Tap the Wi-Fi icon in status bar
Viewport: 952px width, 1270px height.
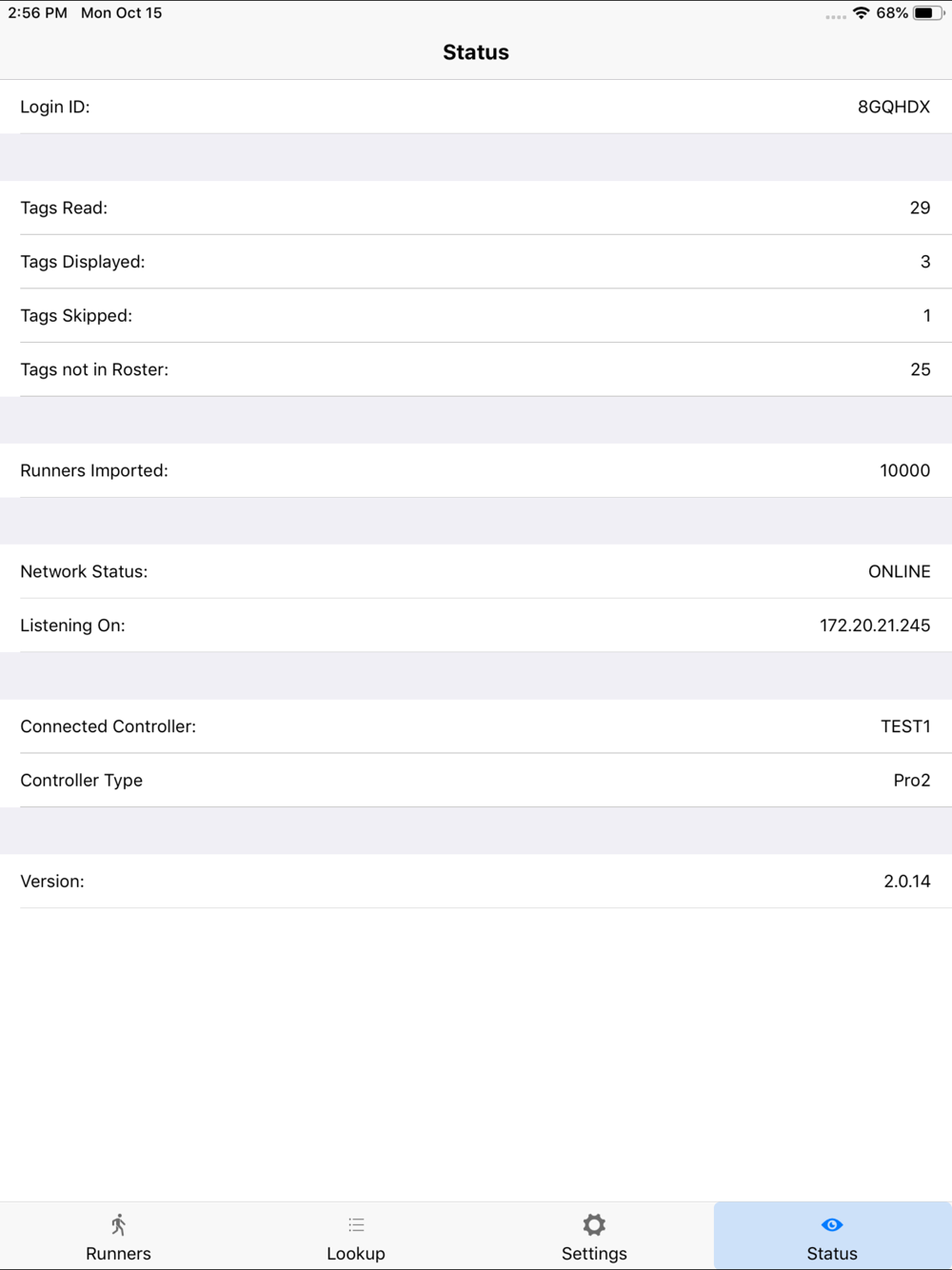click(861, 13)
